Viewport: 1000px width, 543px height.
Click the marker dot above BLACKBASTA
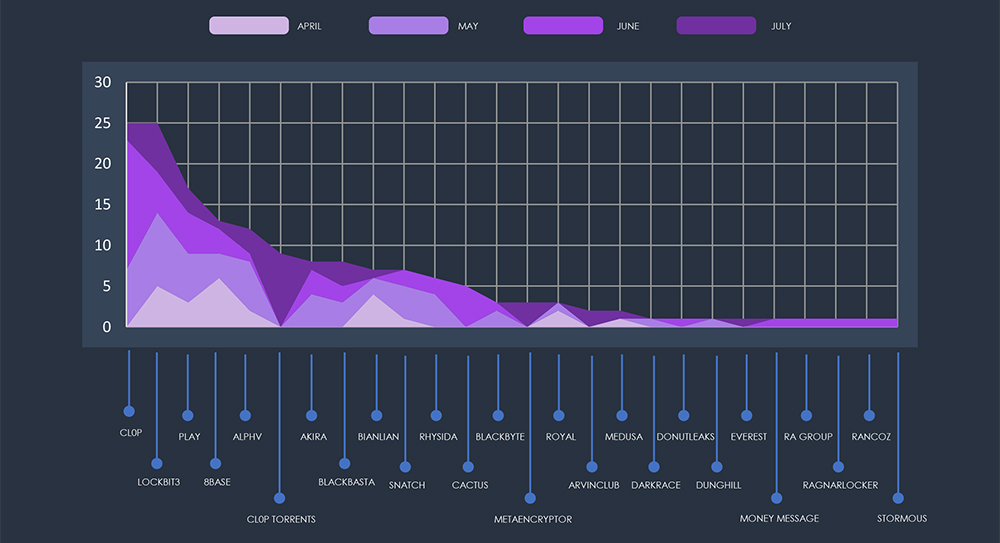click(344, 463)
